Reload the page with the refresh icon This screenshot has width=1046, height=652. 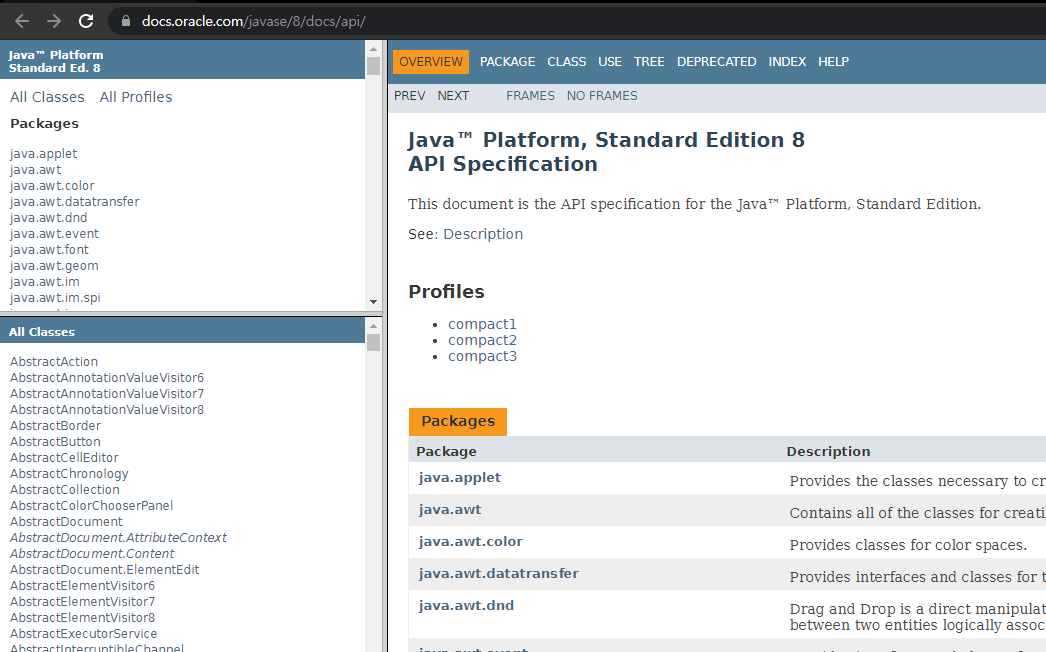86,21
